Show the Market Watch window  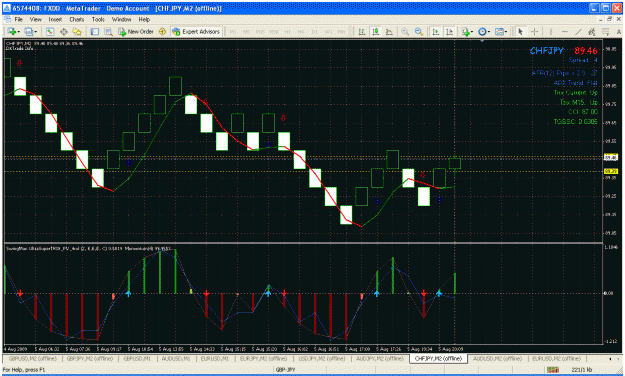pyautogui.click(x=49, y=31)
